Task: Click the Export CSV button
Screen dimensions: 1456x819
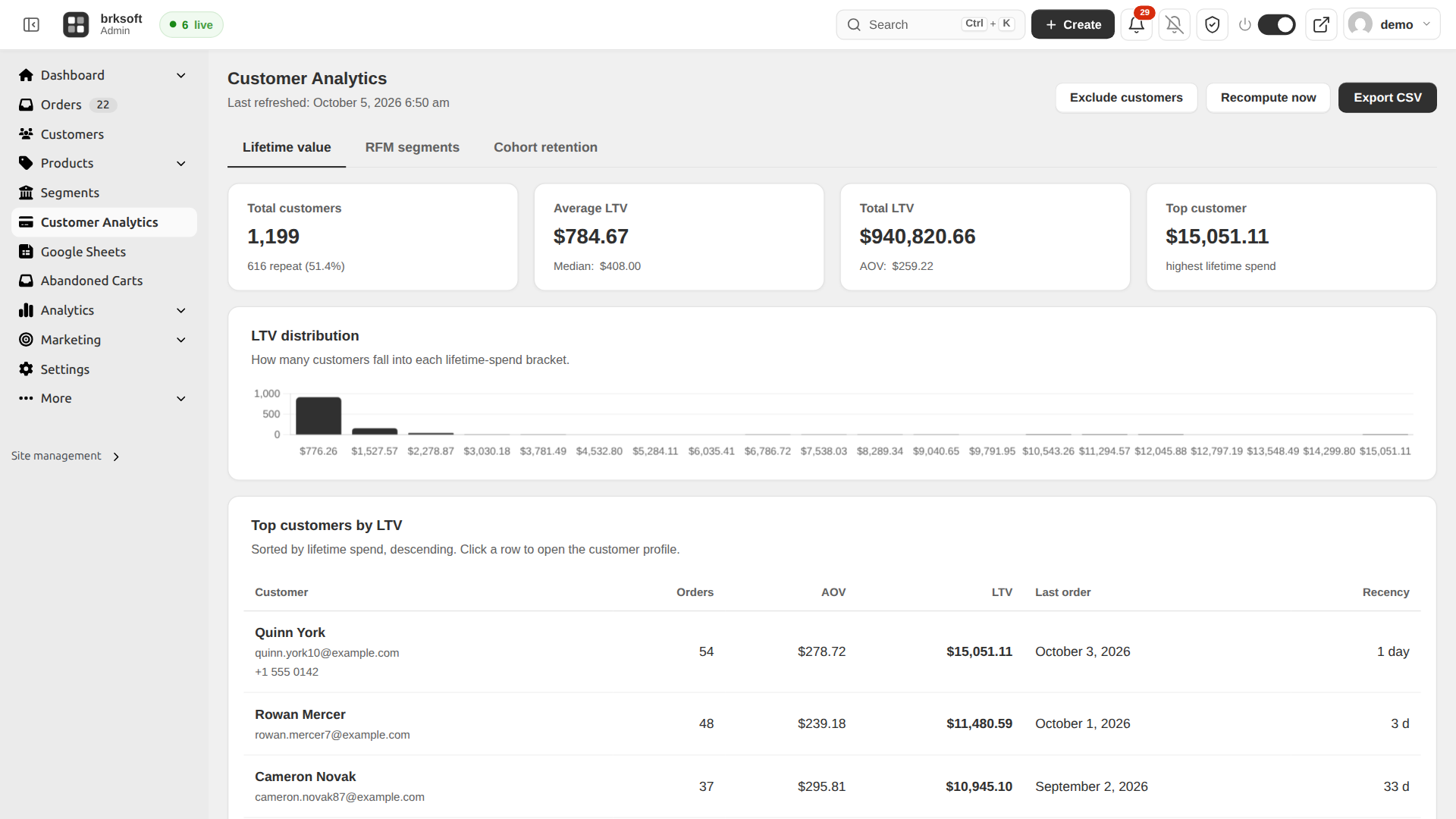Action: pos(1387,98)
